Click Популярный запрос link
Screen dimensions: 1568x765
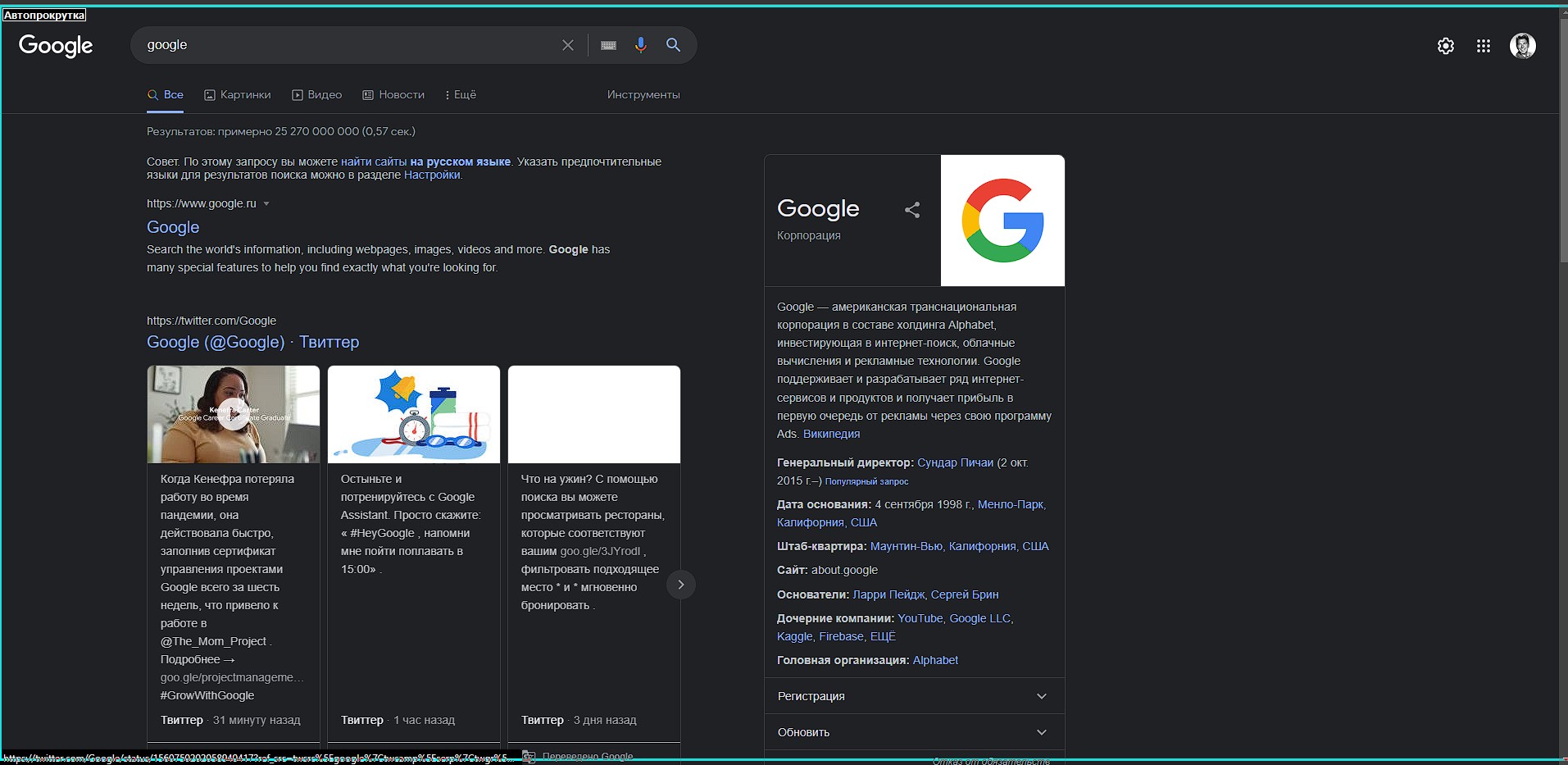(866, 481)
